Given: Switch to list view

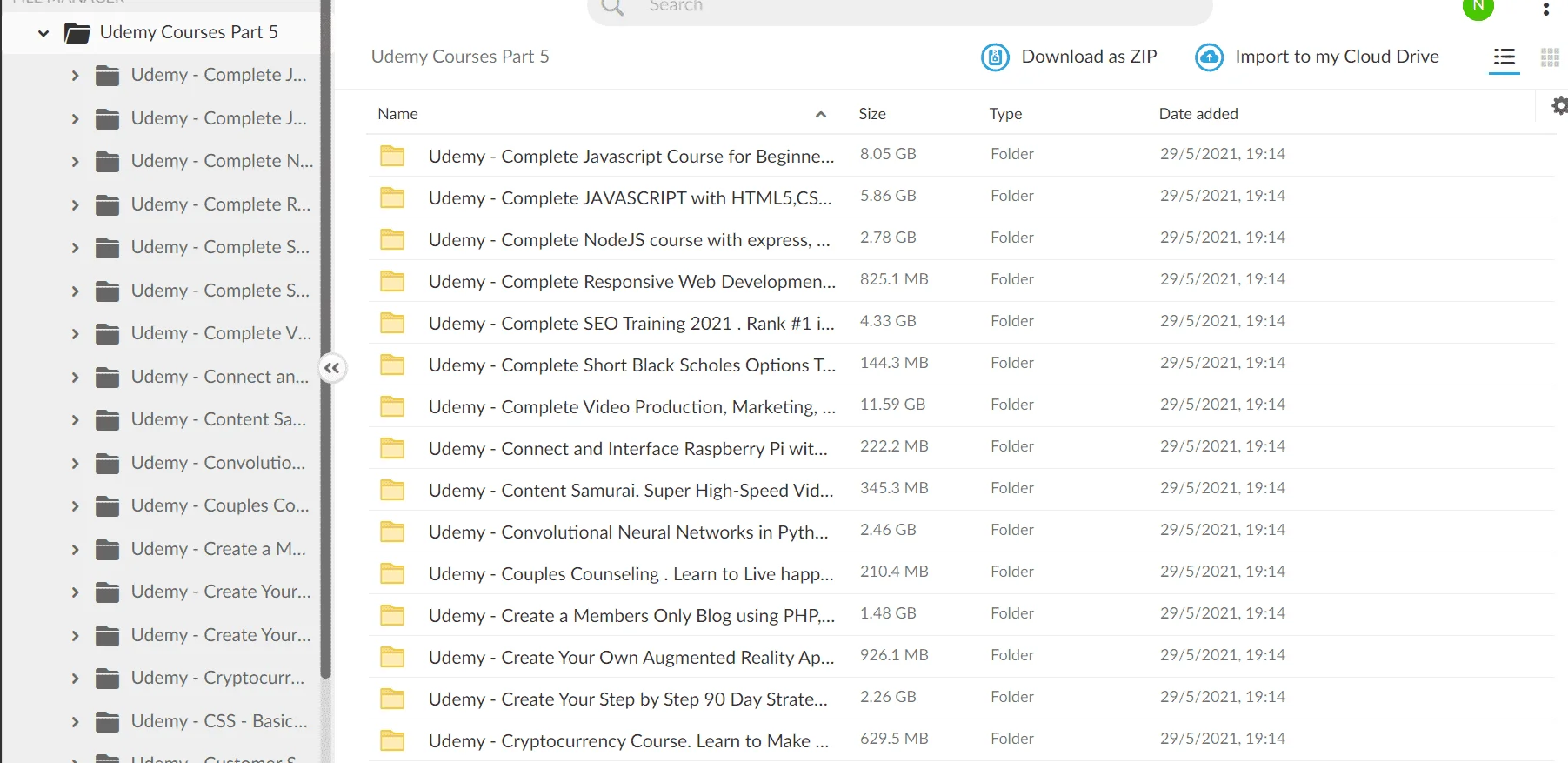Looking at the screenshot, I should [1505, 57].
